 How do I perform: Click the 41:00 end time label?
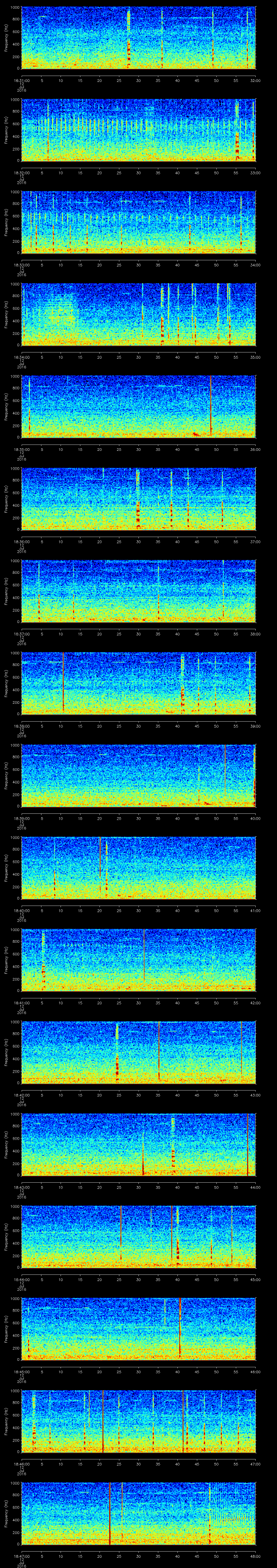pyautogui.click(x=255, y=910)
